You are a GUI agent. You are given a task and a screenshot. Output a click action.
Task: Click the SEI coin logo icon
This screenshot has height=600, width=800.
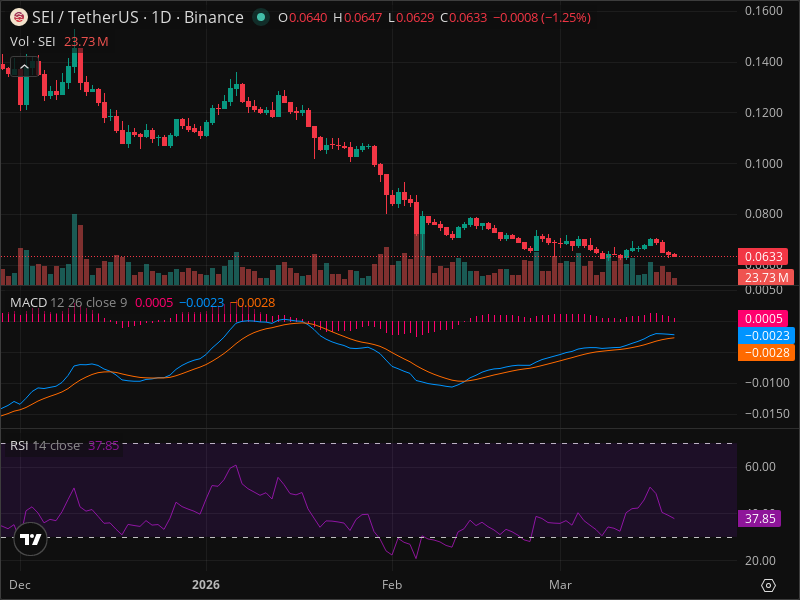pyautogui.click(x=19, y=17)
